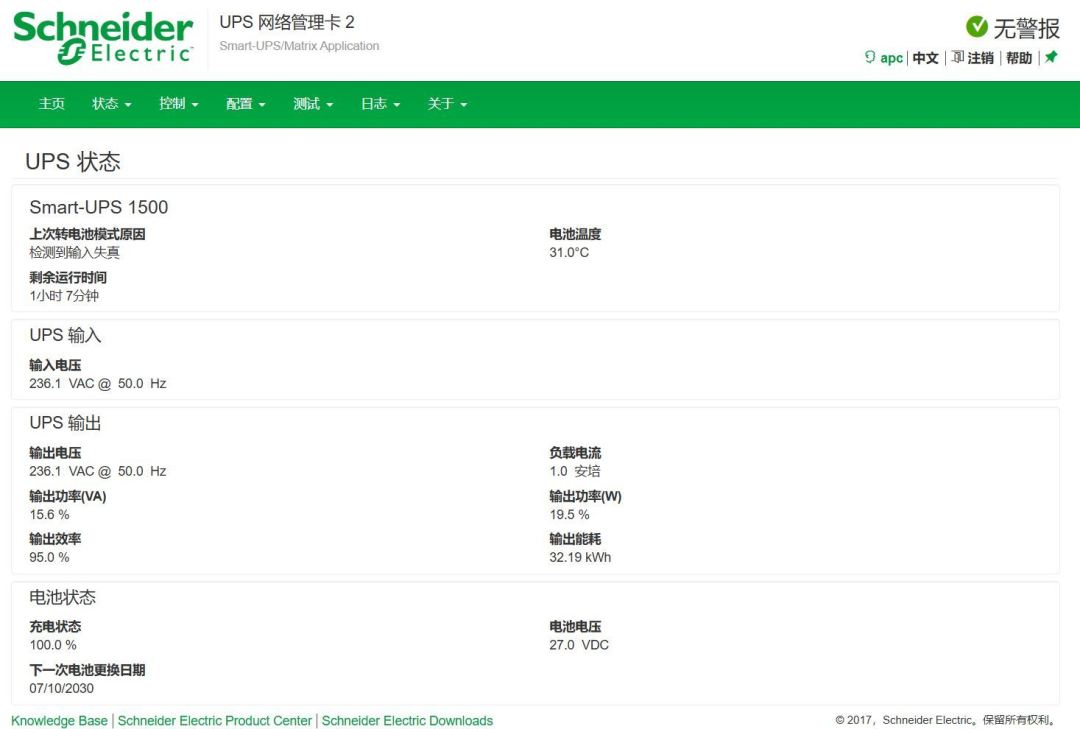Image resolution: width=1080 pixels, height=729 pixels.
Task: Click the apc user link
Action: coord(891,58)
